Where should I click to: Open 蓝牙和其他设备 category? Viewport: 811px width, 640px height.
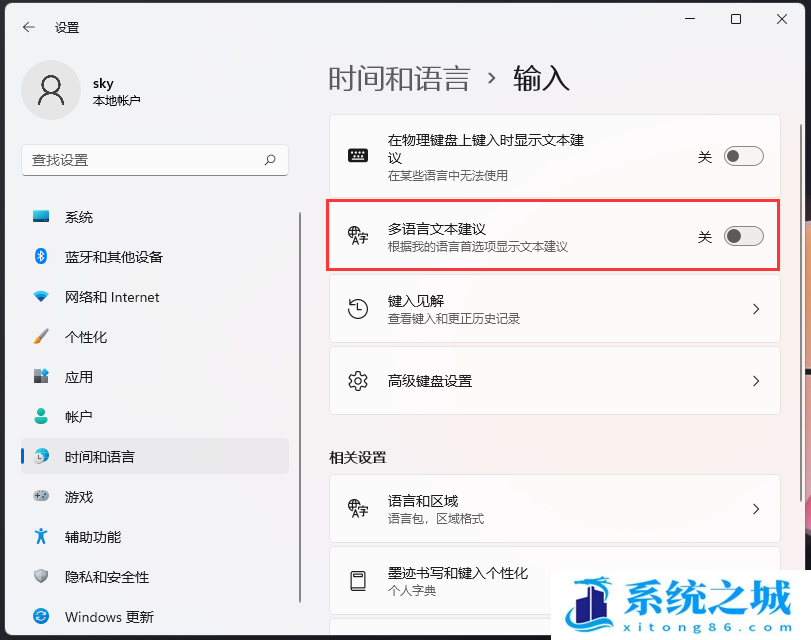[155, 257]
